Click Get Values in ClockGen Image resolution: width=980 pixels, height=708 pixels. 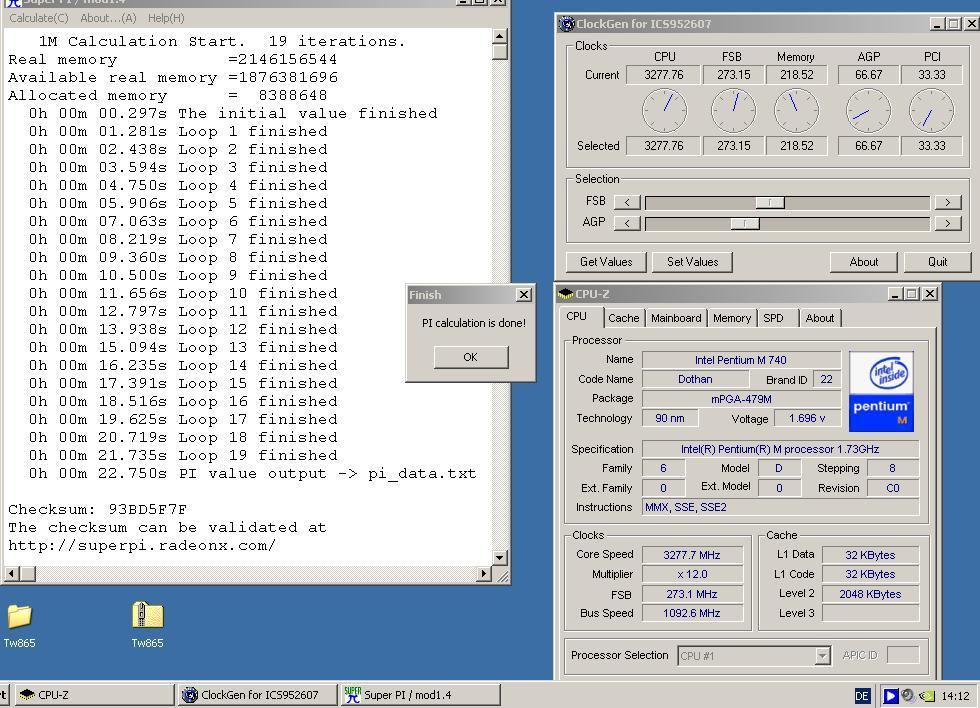(606, 262)
